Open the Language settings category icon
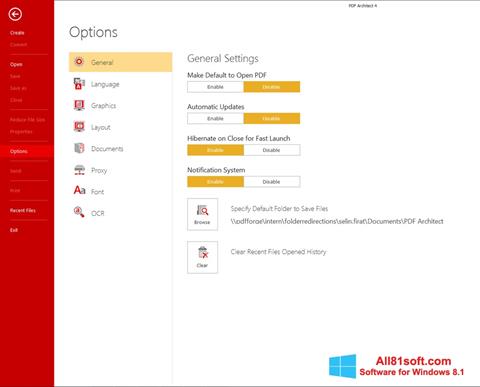 coord(79,84)
